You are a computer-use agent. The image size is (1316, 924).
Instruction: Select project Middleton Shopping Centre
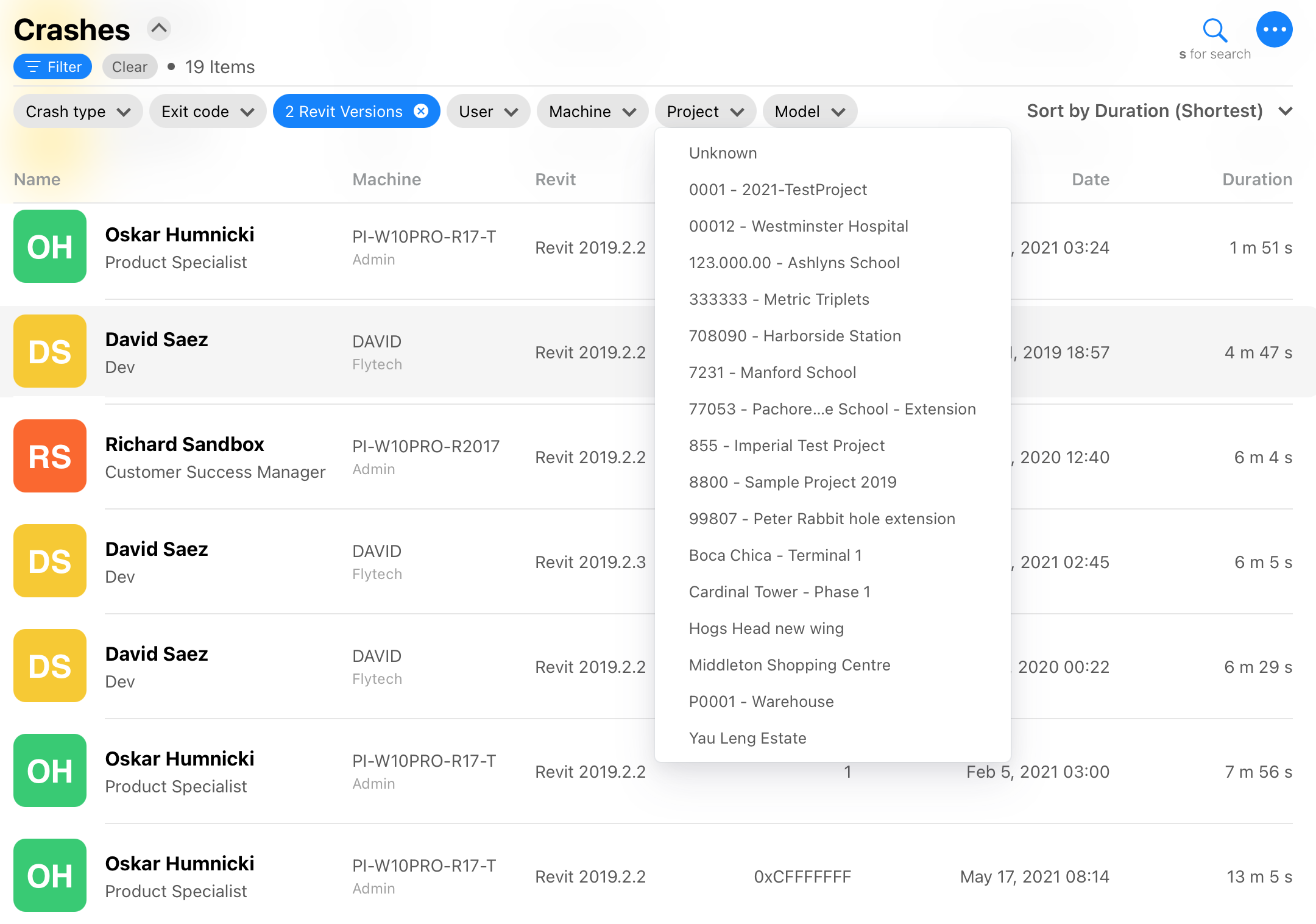click(x=789, y=664)
